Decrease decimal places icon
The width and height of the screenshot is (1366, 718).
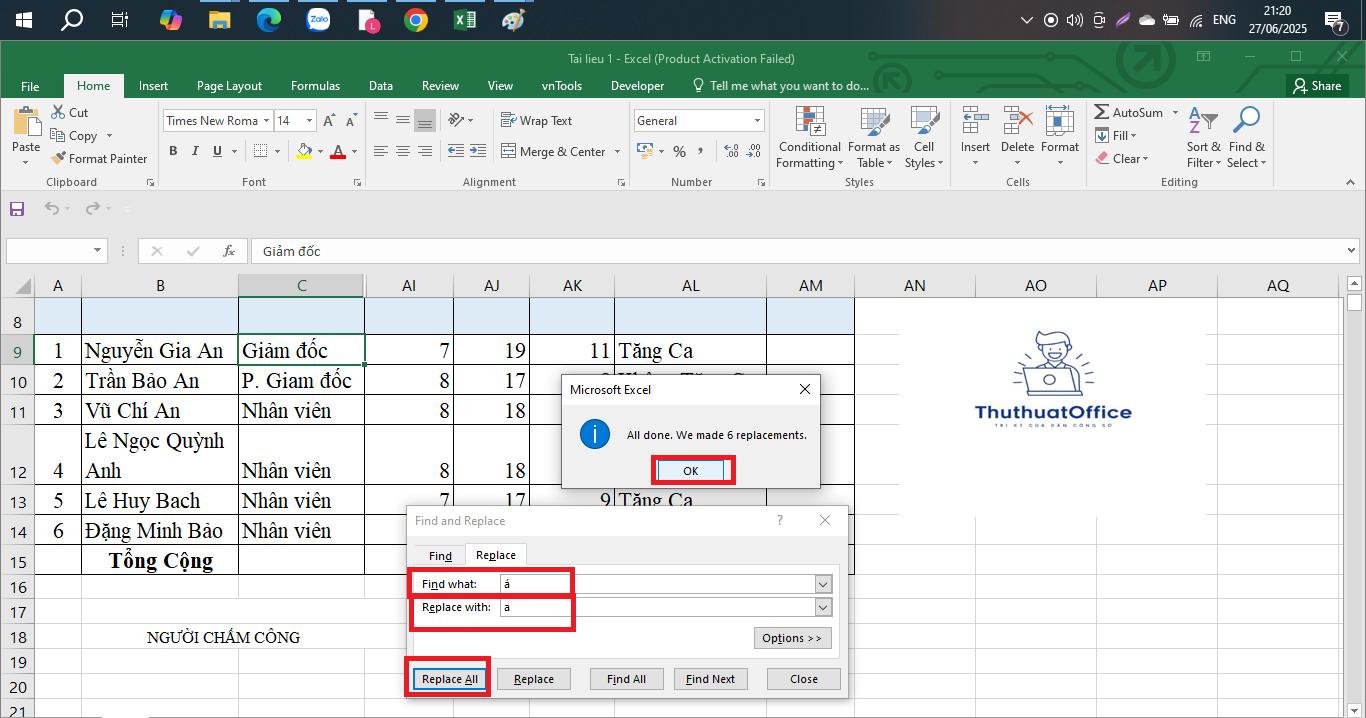tap(753, 151)
